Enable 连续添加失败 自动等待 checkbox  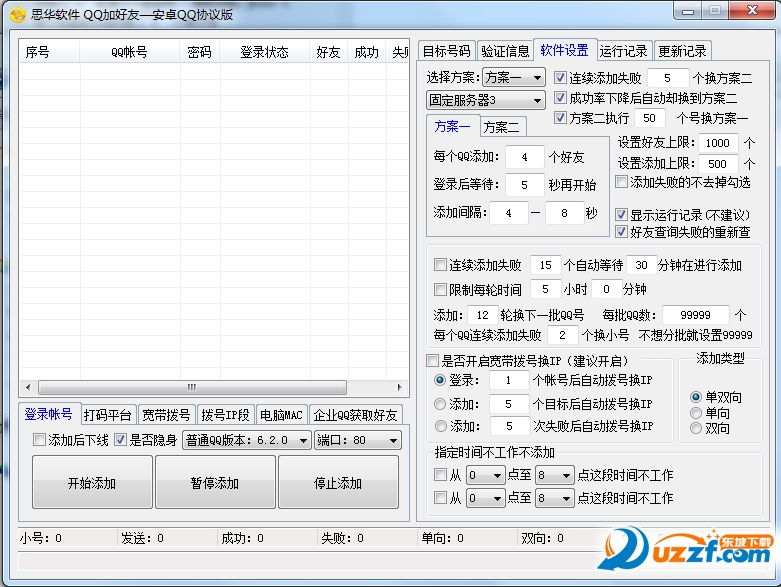click(440, 264)
